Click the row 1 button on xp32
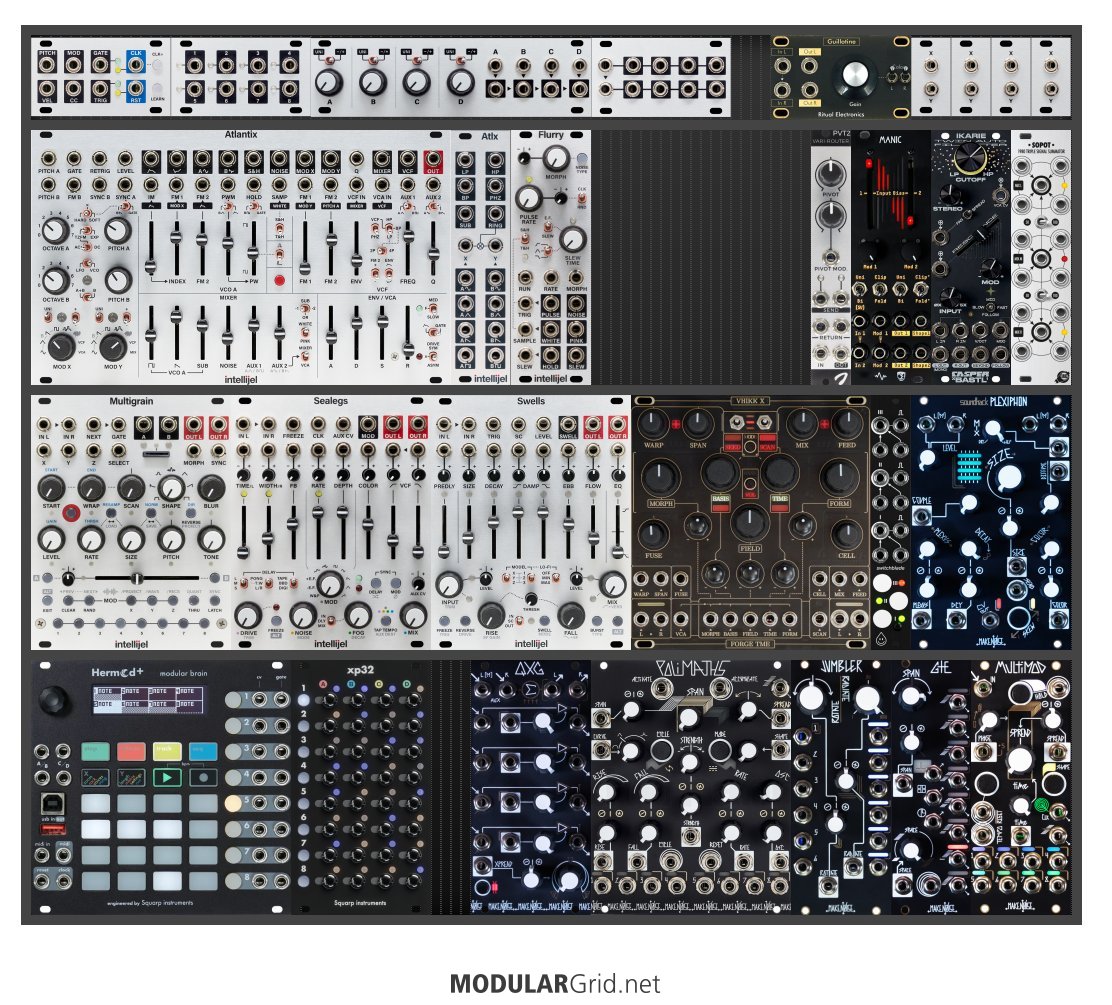 (304, 700)
